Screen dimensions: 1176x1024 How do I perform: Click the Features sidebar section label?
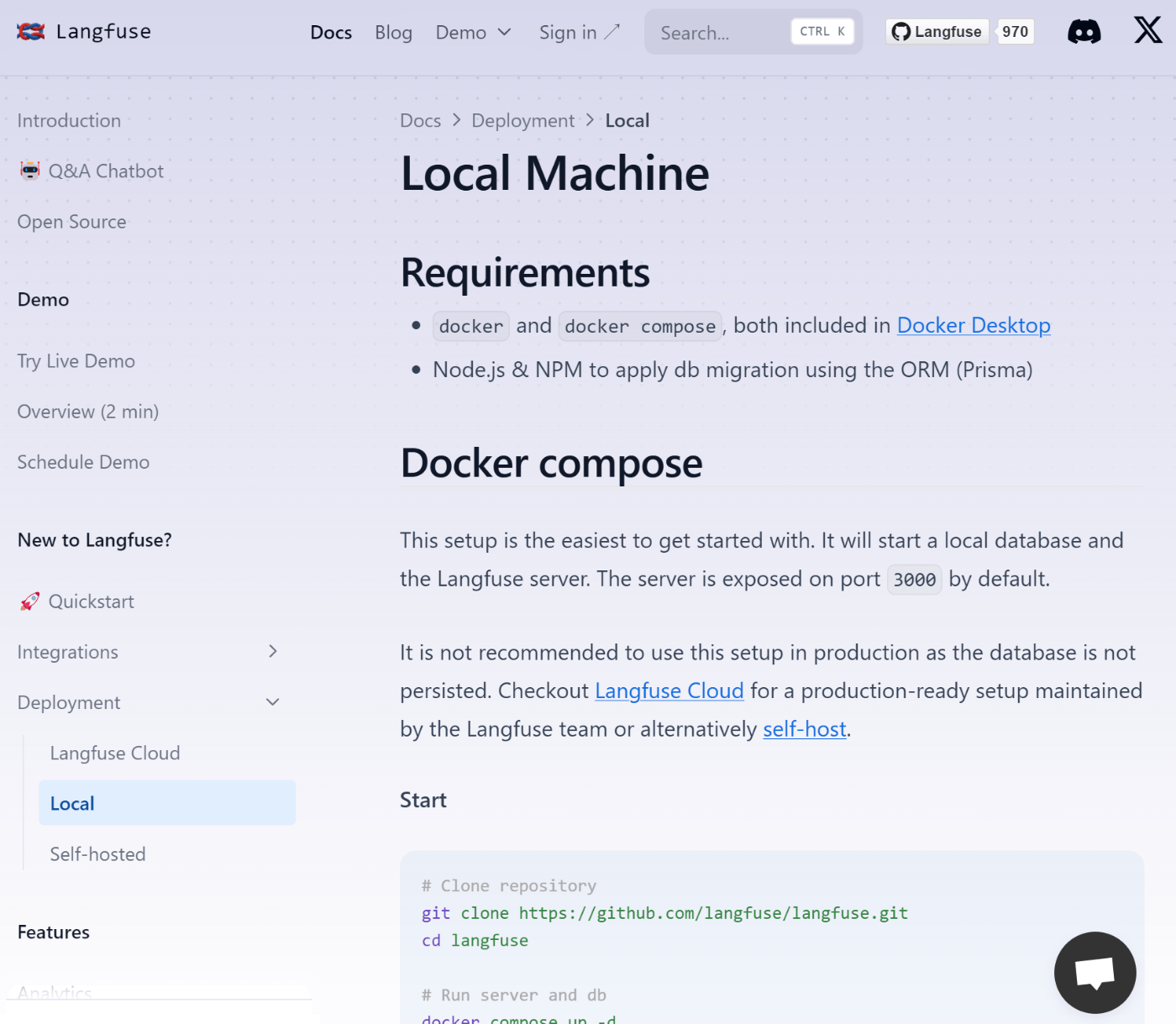click(54, 932)
